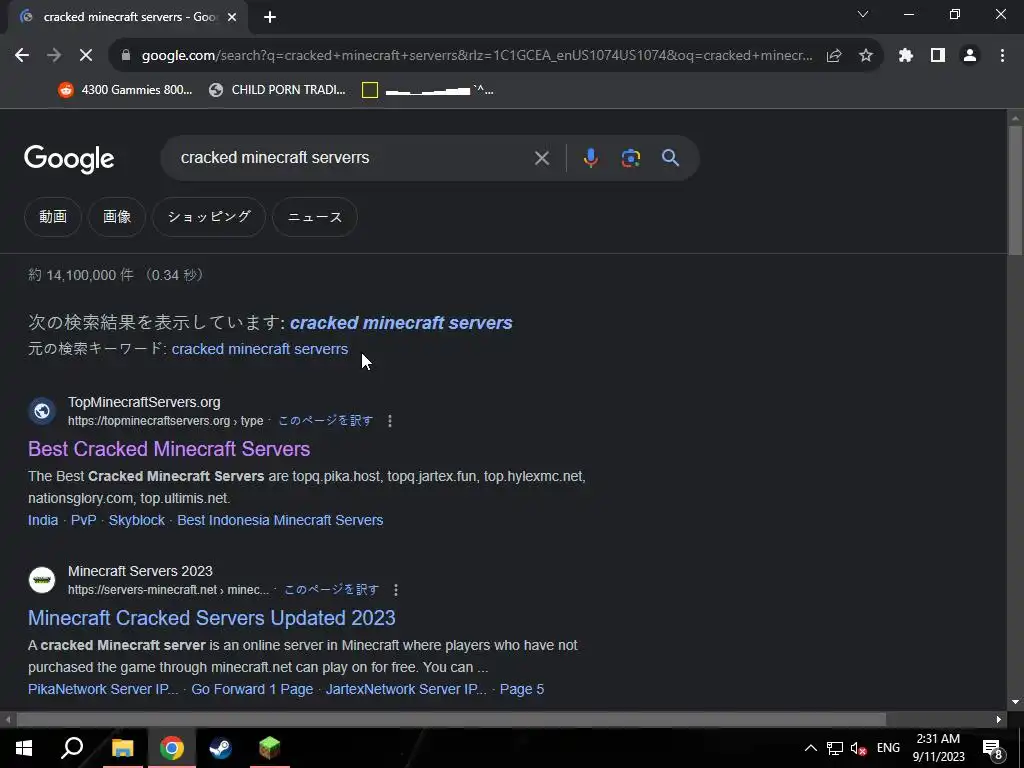Filter results by 動画 (videos)

[x=53, y=217]
